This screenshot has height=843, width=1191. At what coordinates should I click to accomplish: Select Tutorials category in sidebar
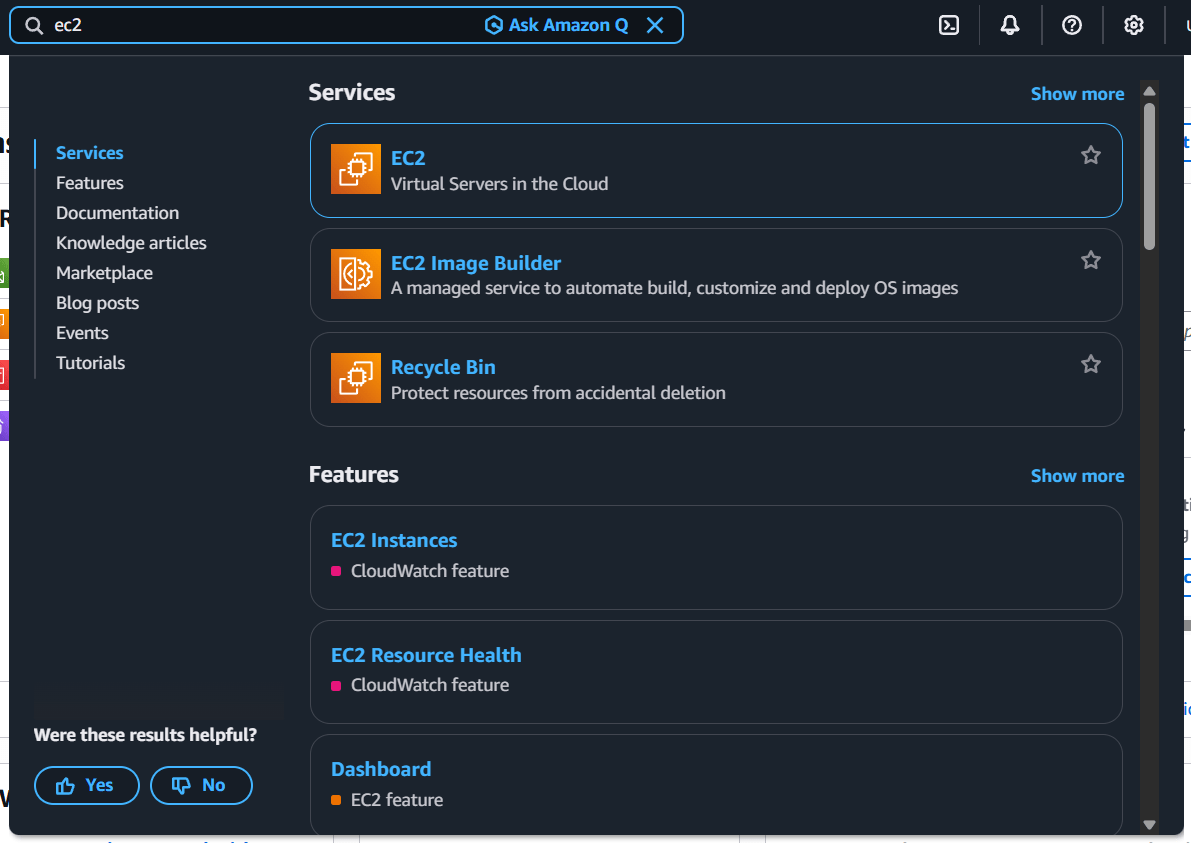coord(90,363)
